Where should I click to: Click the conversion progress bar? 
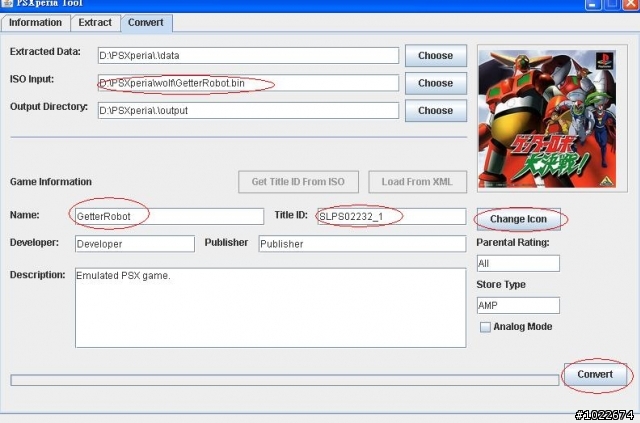click(x=284, y=380)
